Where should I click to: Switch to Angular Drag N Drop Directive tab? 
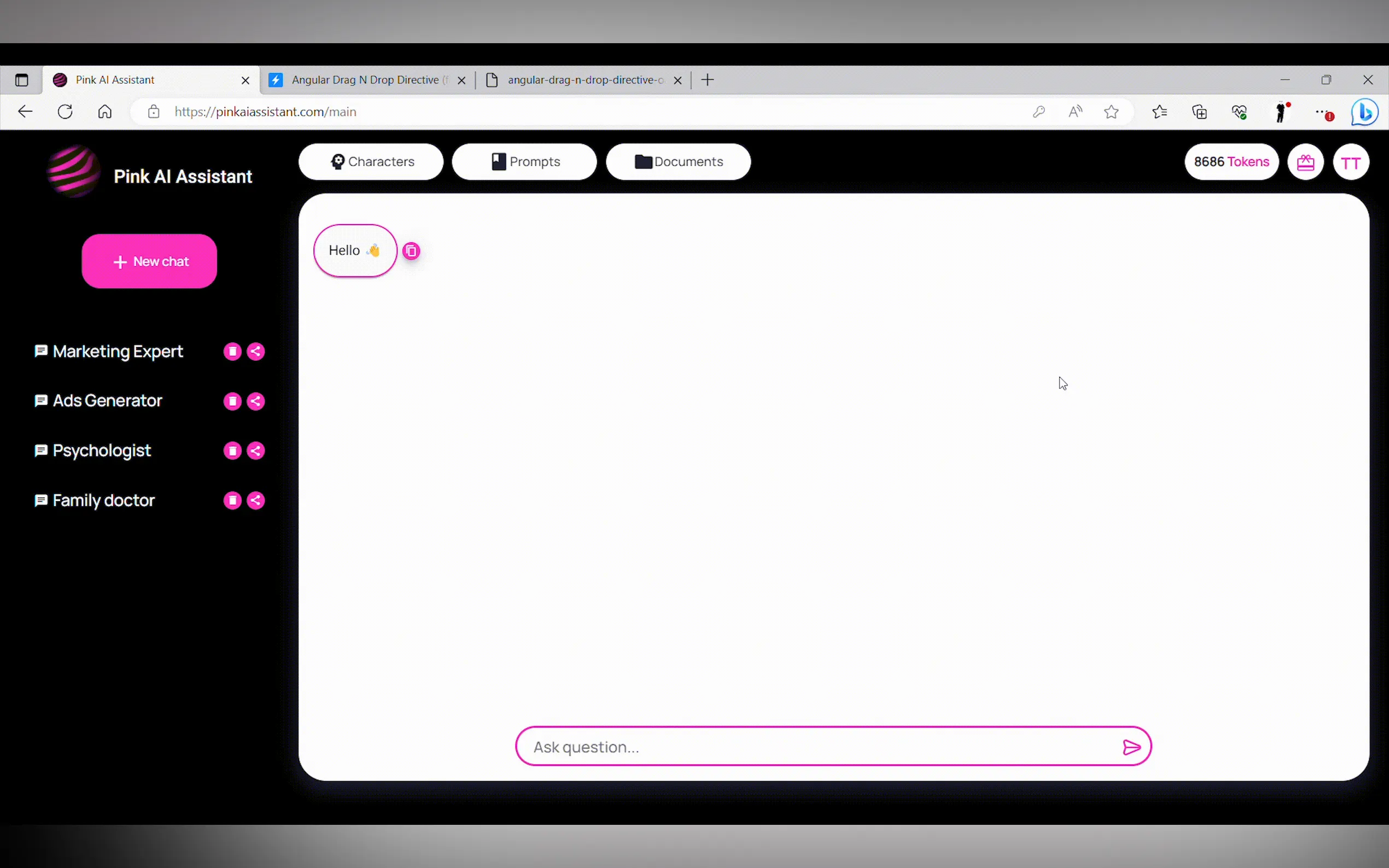coord(365,80)
